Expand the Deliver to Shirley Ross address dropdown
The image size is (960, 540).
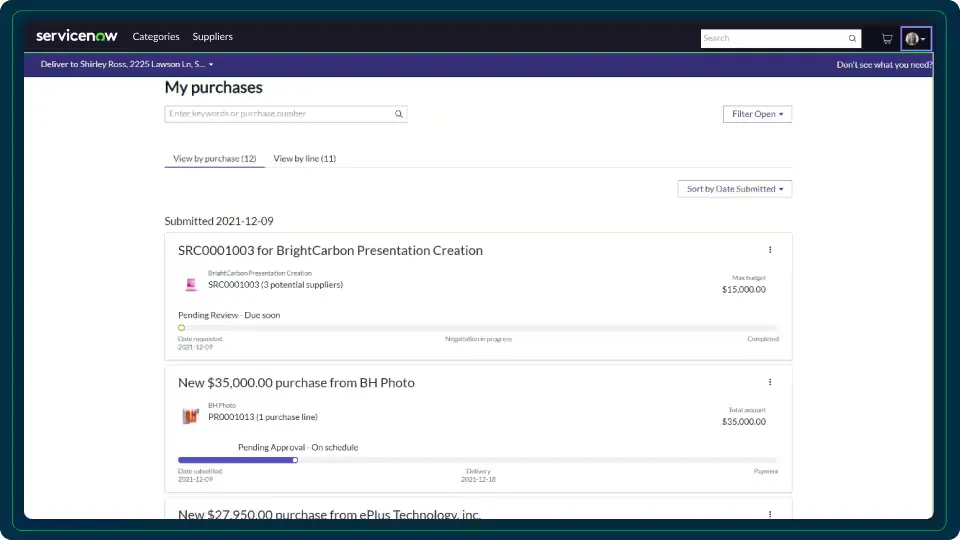tap(127, 64)
